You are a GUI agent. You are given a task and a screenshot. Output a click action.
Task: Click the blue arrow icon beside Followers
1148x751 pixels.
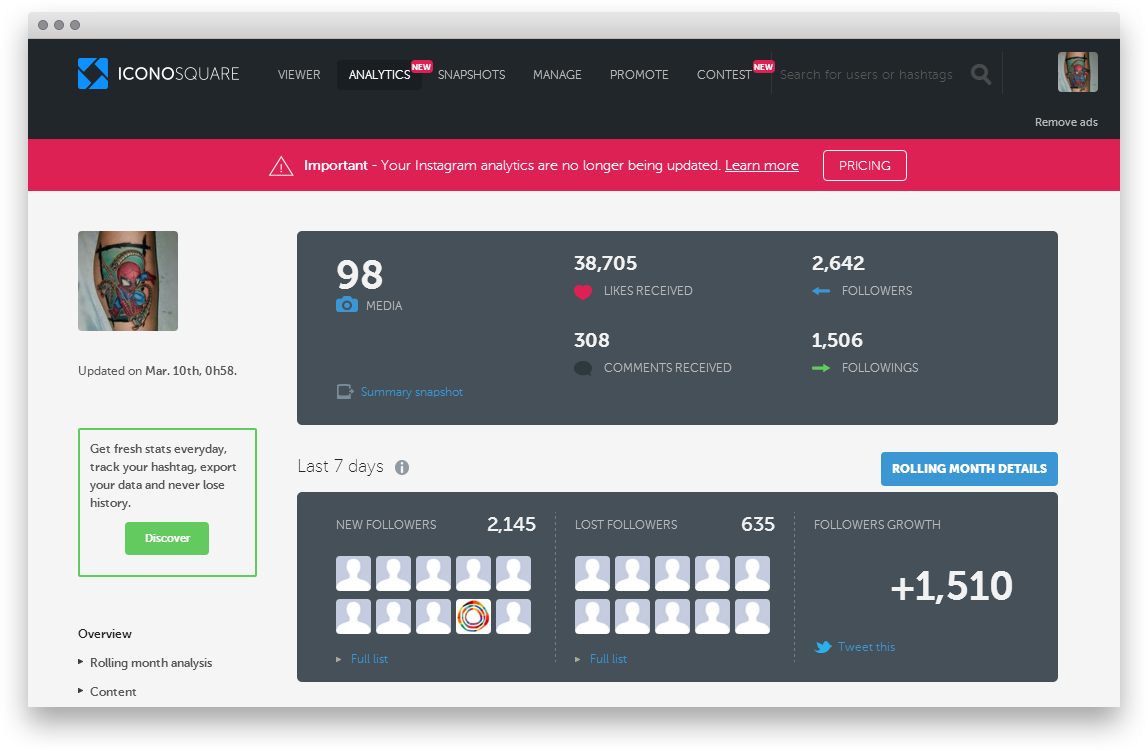823,291
